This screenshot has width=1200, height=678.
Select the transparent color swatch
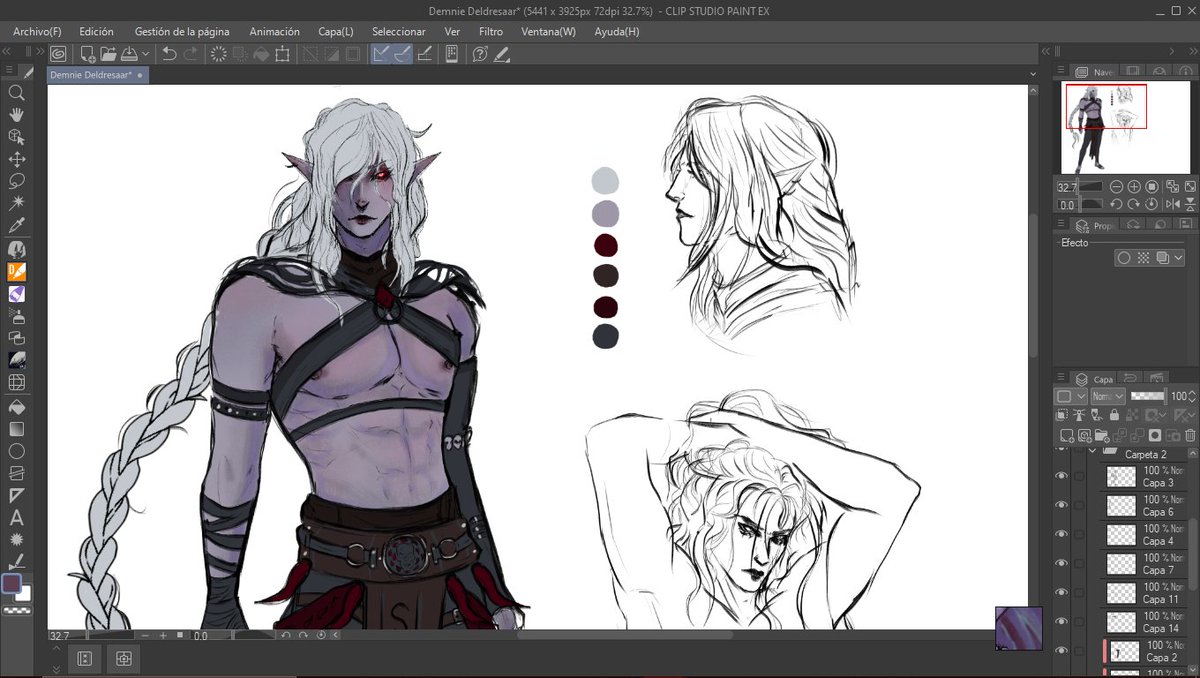coord(16,608)
